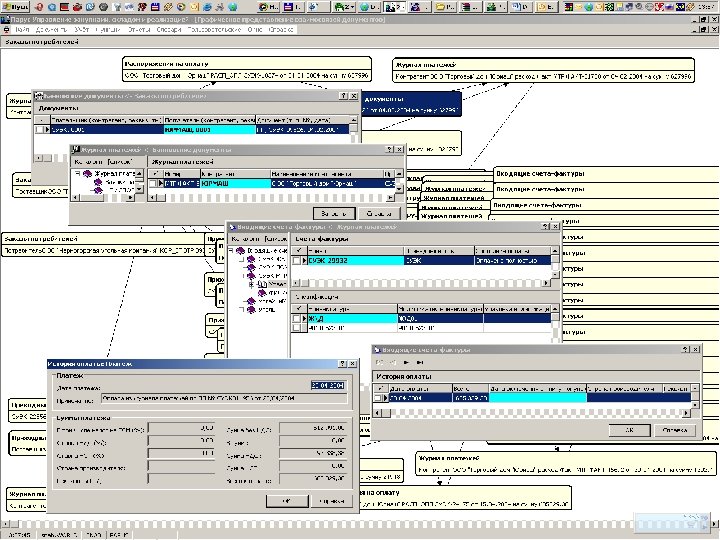
Task: Collapse Журнал платежей root tree node
Action: [78, 174]
